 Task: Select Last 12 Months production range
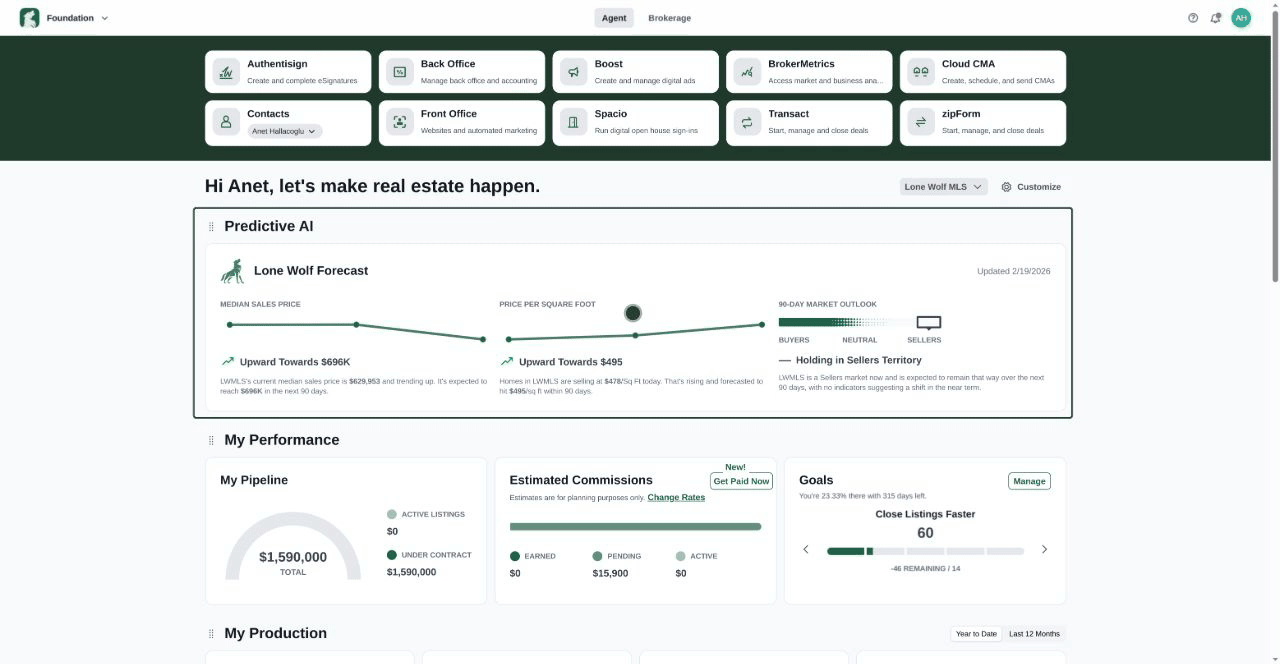point(1034,634)
